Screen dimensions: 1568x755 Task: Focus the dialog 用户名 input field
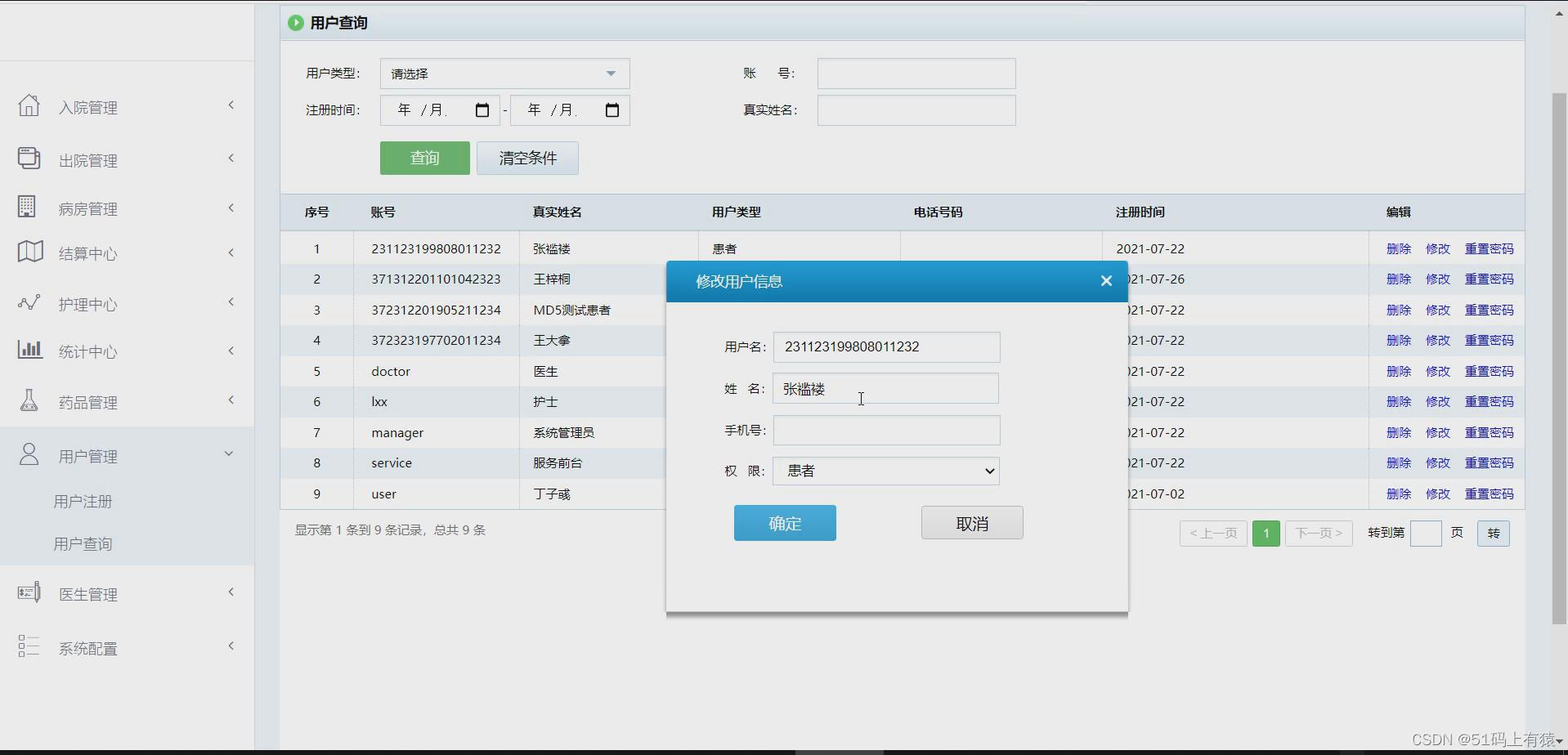pos(886,347)
